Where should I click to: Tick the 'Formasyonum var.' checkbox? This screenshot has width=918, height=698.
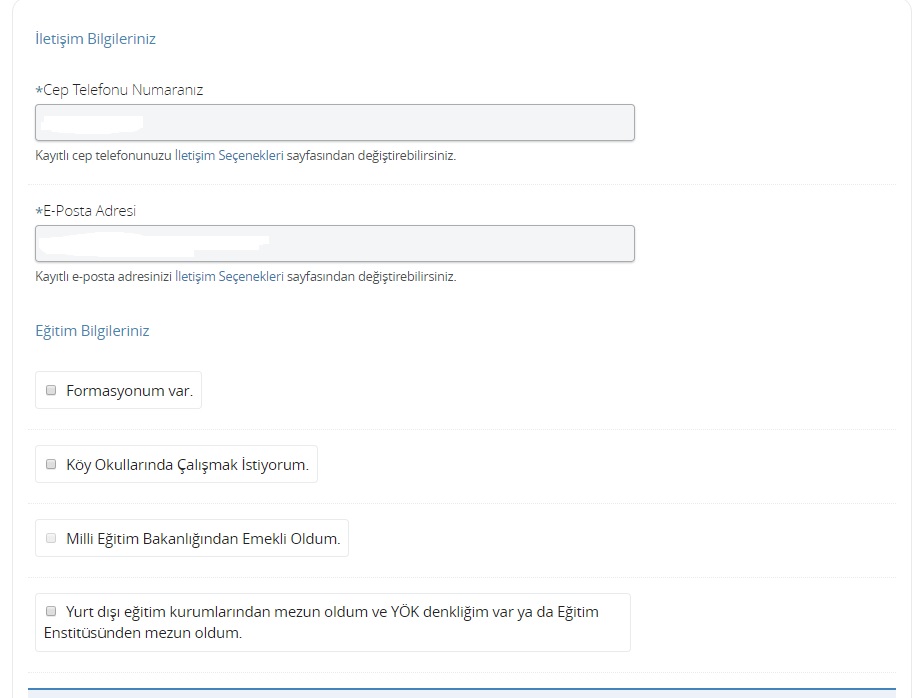coord(51,390)
